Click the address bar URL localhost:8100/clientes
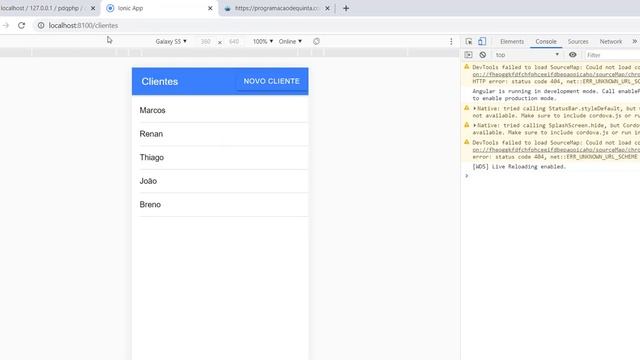Screen dimensions: 640x360 pyautogui.click(x=83, y=25)
